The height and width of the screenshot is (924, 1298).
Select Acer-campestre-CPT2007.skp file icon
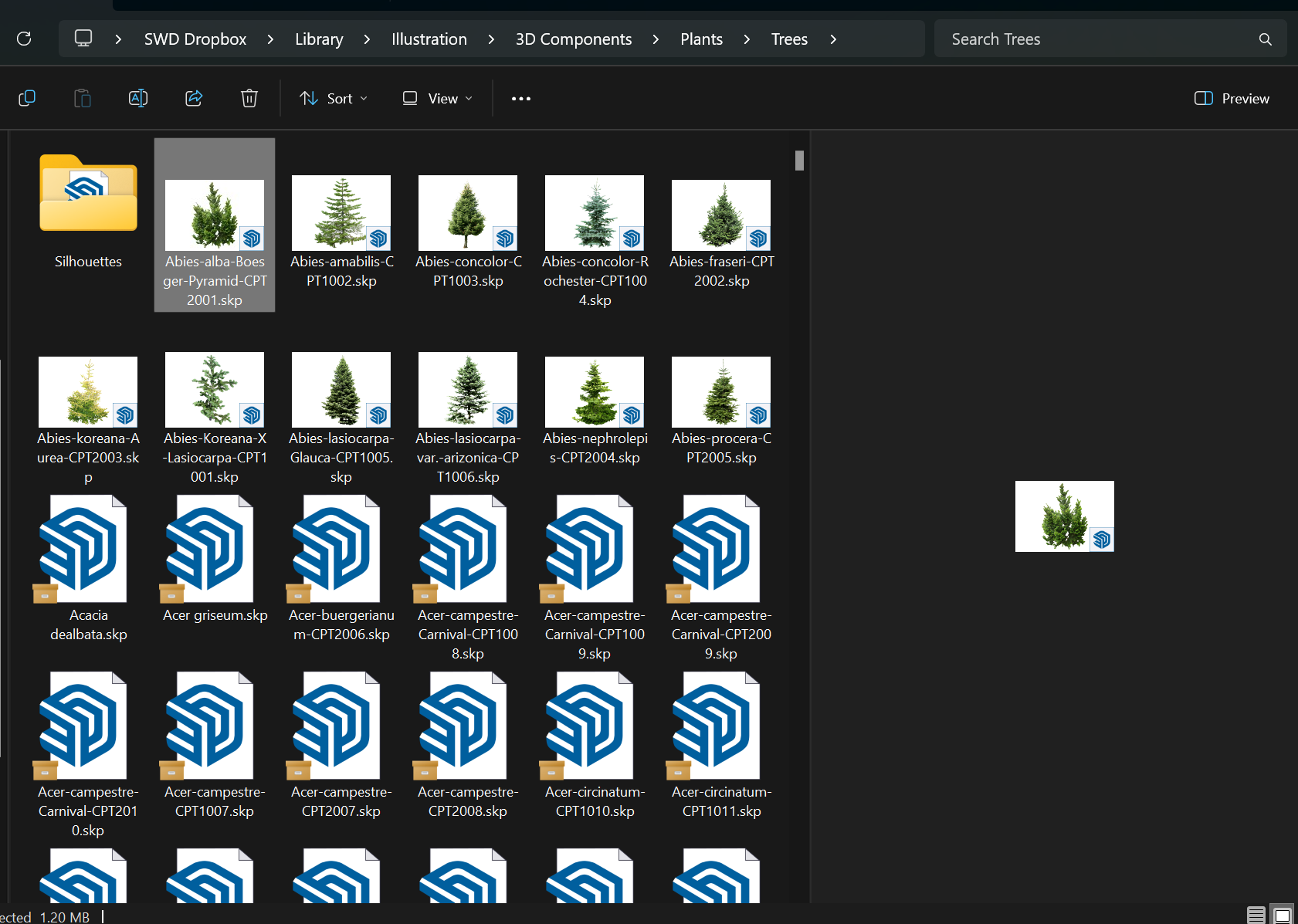click(335, 726)
